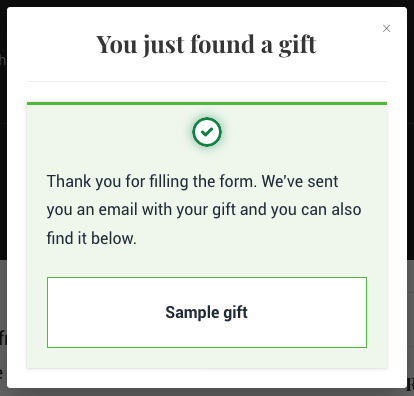The height and width of the screenshot is (396, 414).
Task: Click the word "email" in the thank-you message
Action: coord(118,210)
